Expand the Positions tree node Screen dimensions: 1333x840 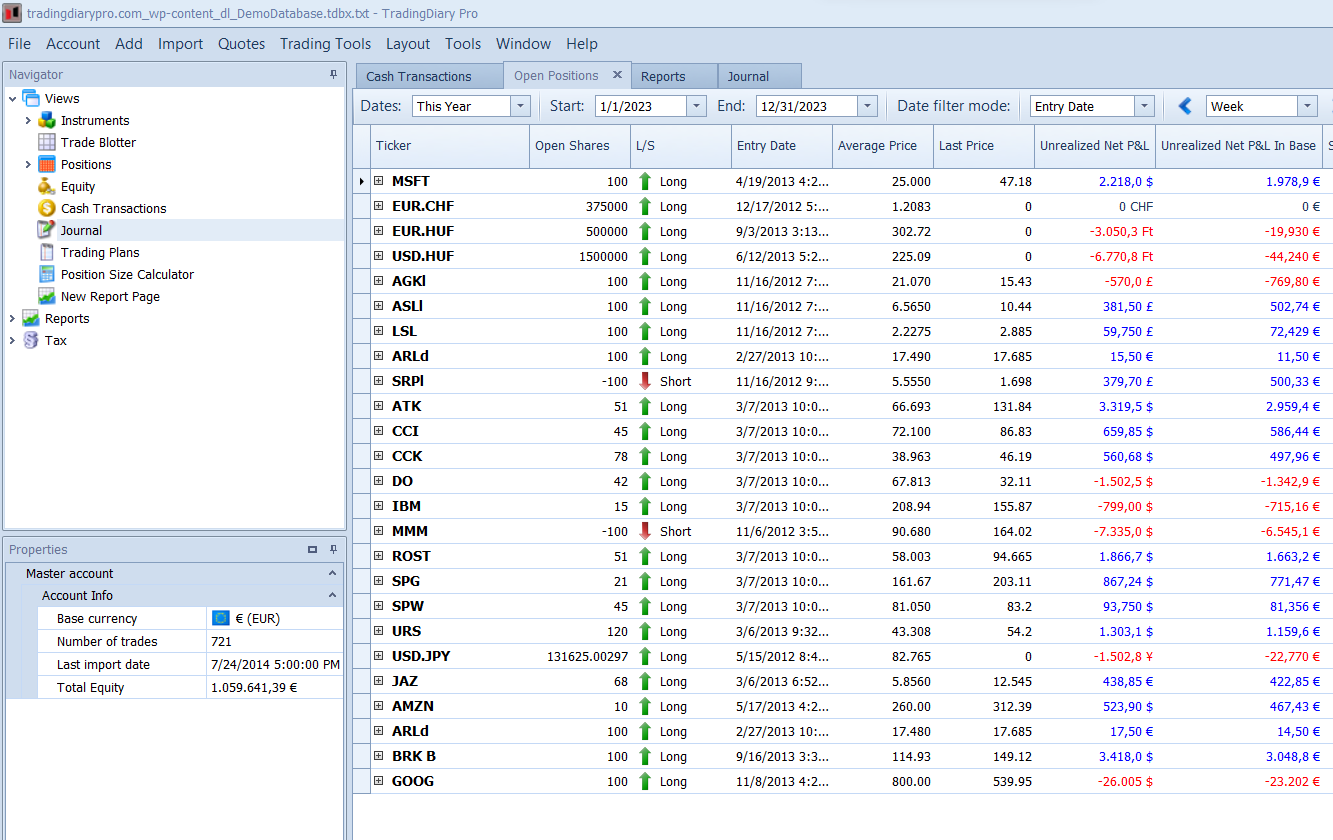[28, 164]
